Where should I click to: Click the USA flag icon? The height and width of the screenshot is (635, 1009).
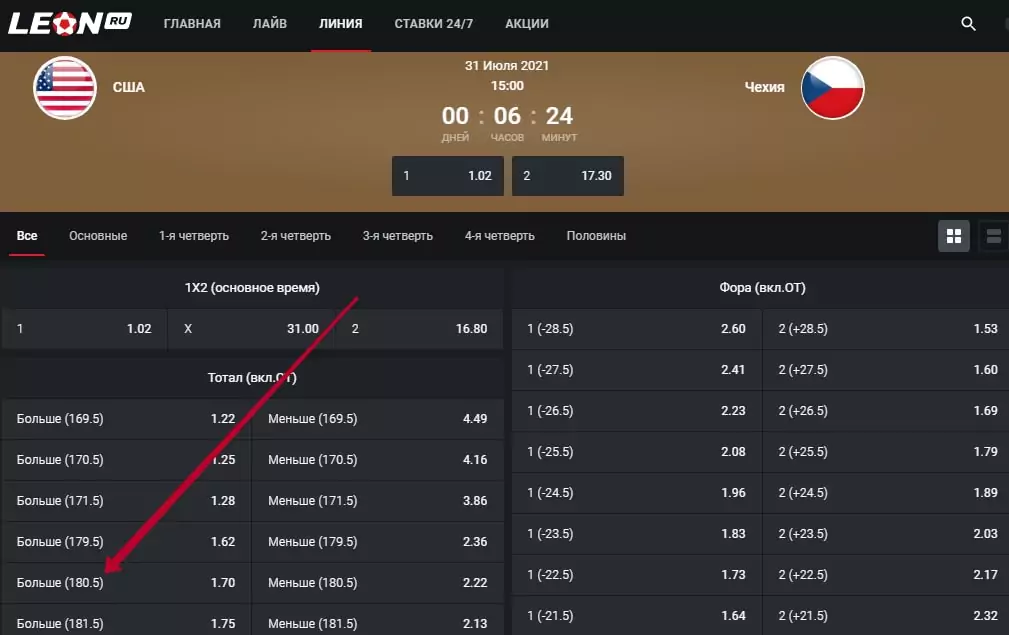pos(65,88)
